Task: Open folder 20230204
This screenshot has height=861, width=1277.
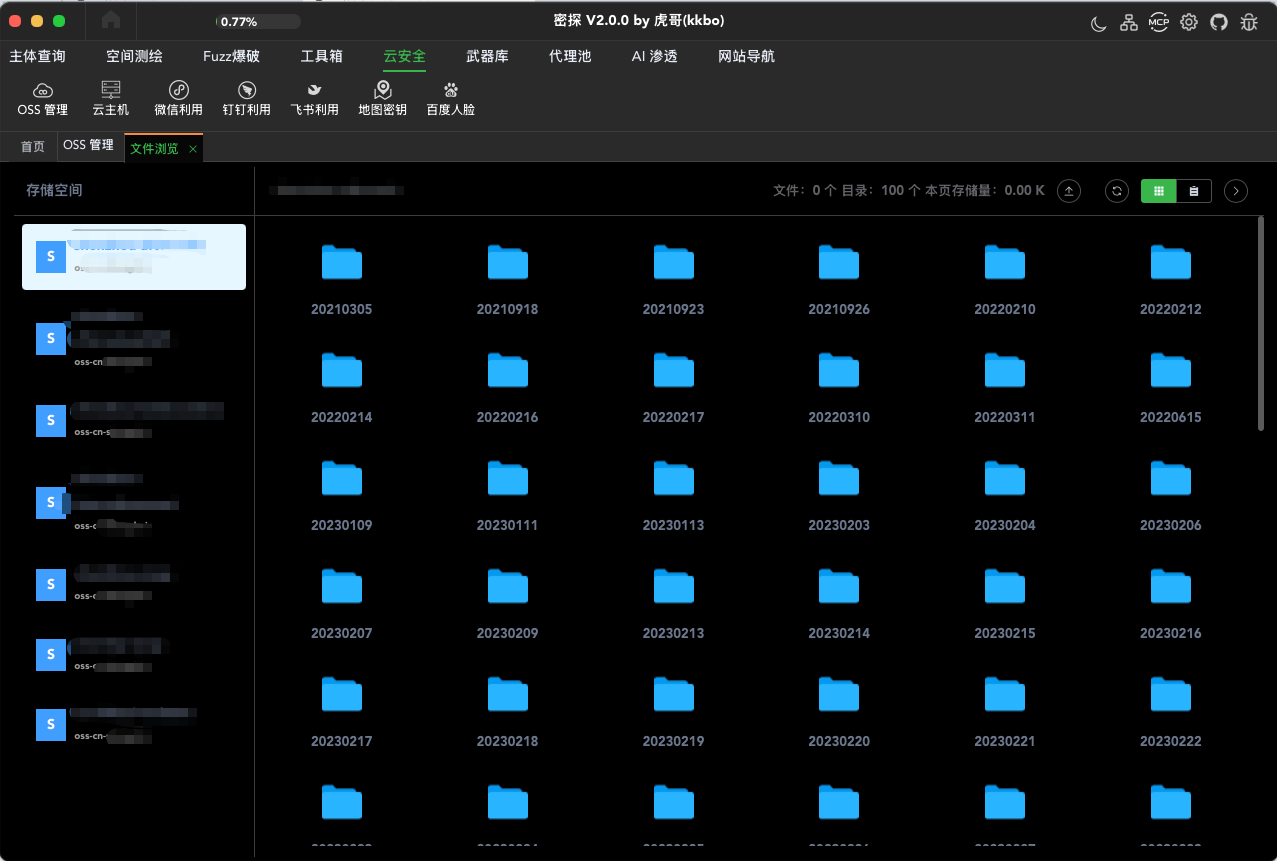Action: point(1005,495)
